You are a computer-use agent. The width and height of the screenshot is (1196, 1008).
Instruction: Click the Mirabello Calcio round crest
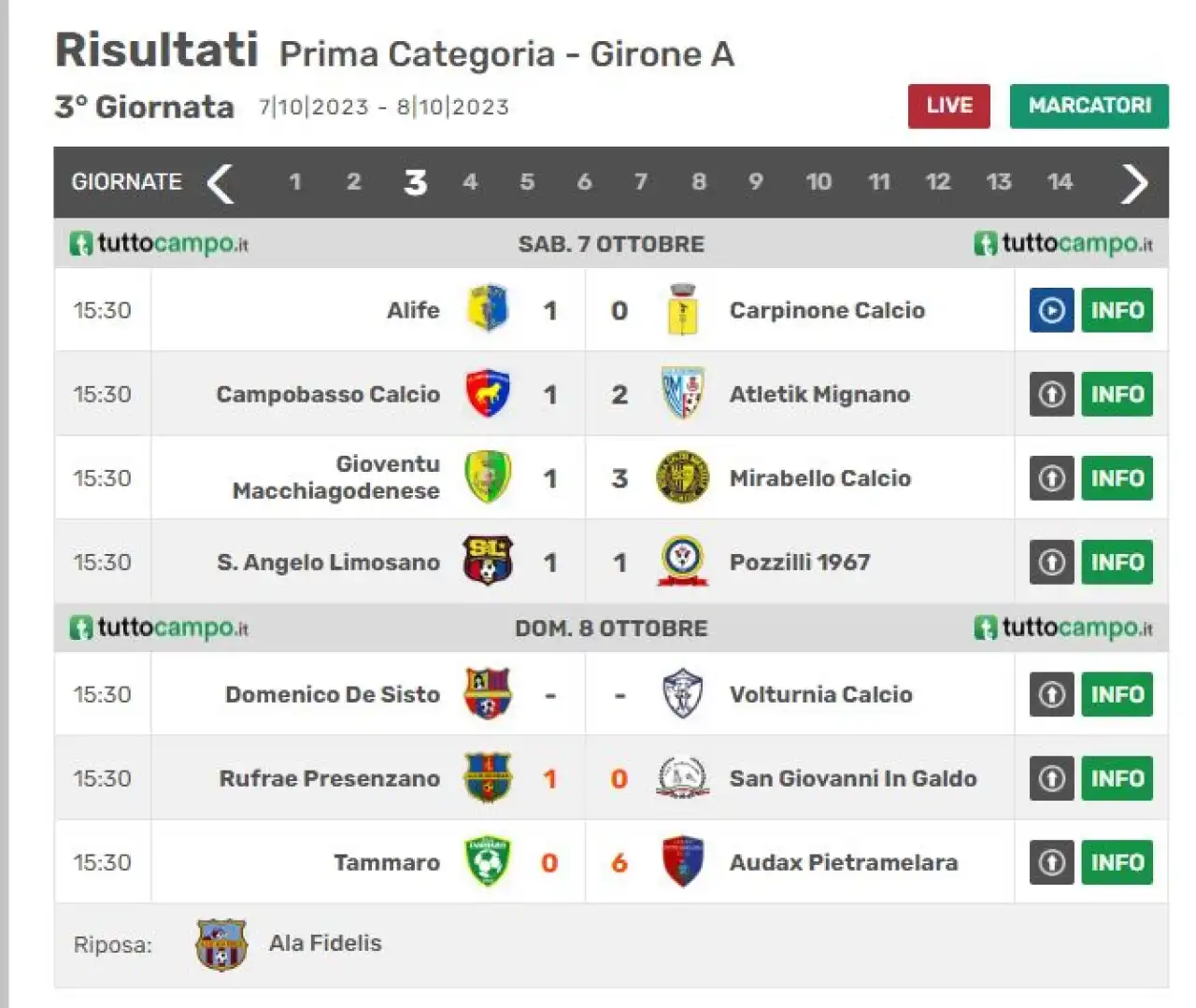682,477
